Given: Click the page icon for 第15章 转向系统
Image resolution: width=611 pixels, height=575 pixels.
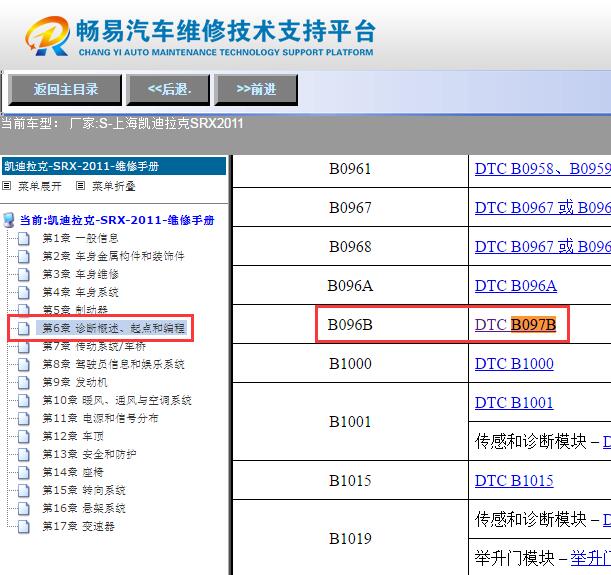Looking at the screenshot, I should 23,490.
